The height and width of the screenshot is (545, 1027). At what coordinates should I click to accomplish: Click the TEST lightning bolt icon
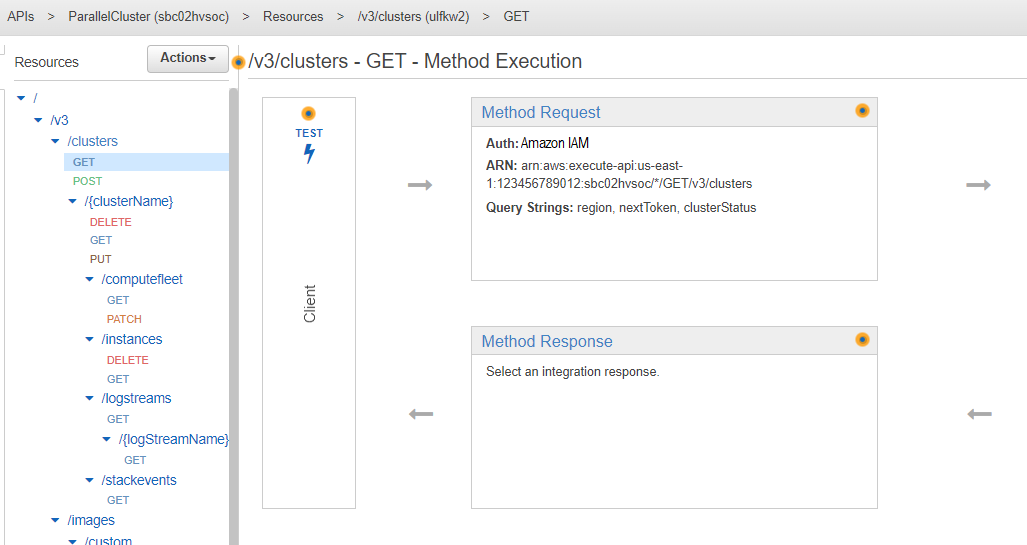coord(309,154)
